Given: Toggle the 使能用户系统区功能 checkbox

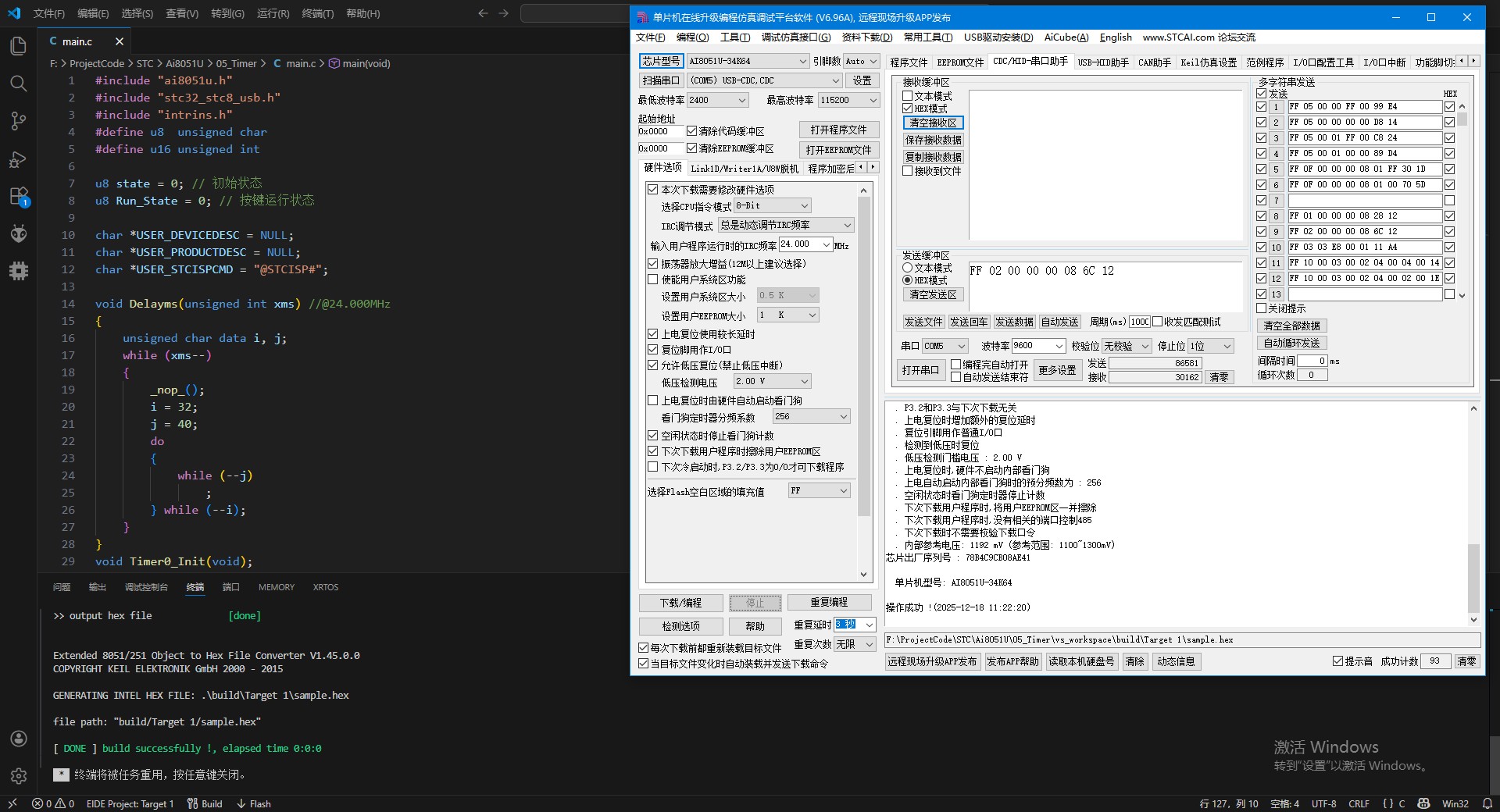Looking at the screenshot, I should pyautogui.click(x=653, y=280).
